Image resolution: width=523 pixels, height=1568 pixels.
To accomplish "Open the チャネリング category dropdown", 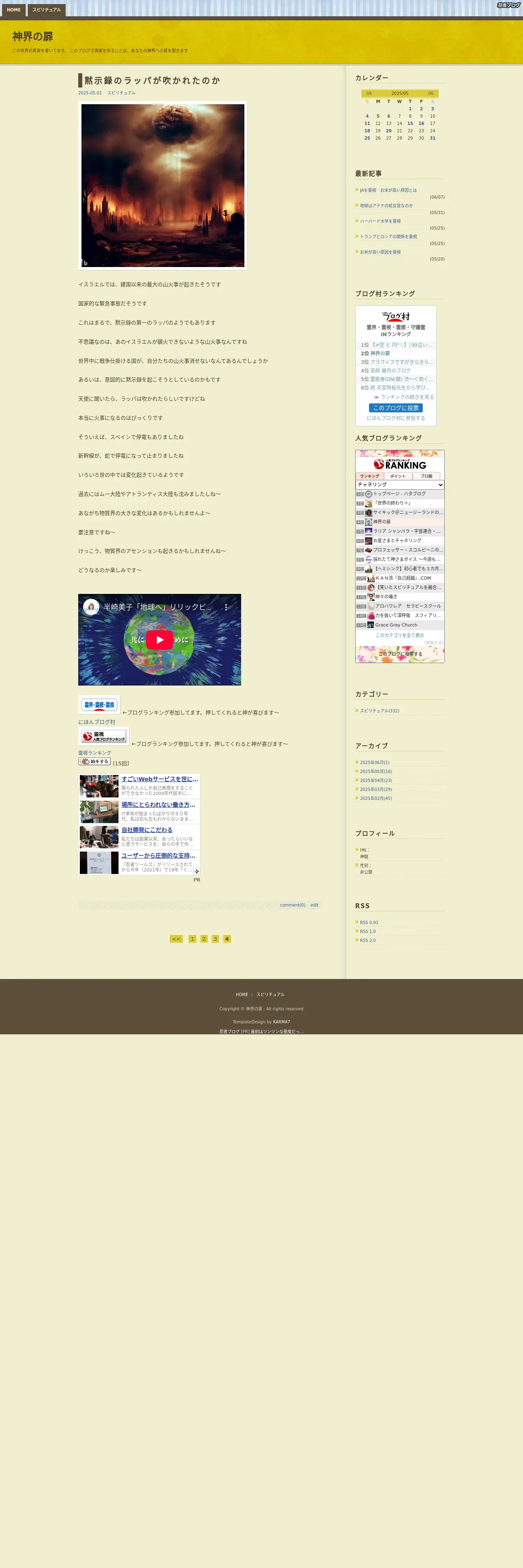I will pos(400,484).
